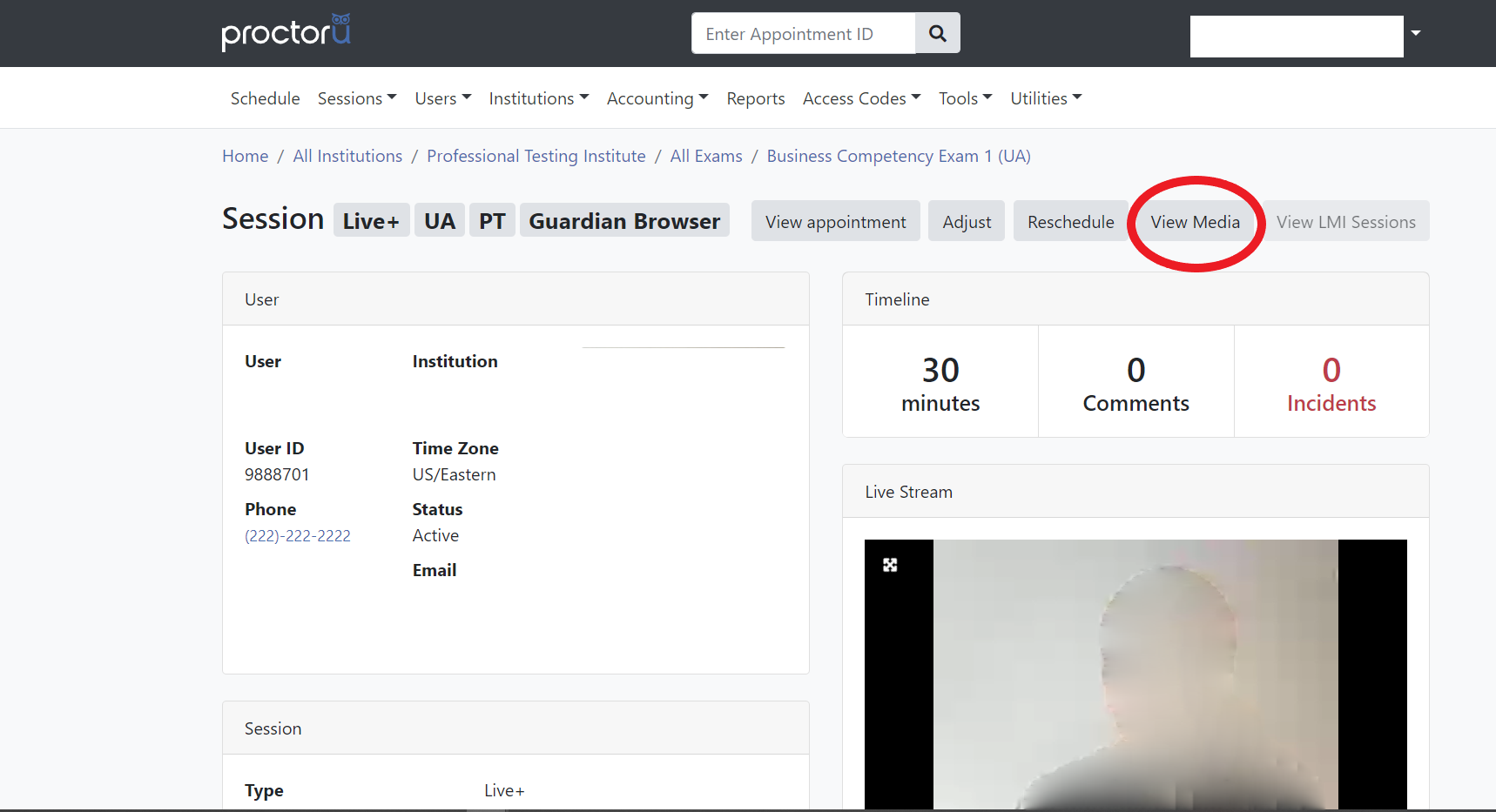1496x812 pixels.
Task: Click the View LMI Sessions button
Action: point(1345,221)
